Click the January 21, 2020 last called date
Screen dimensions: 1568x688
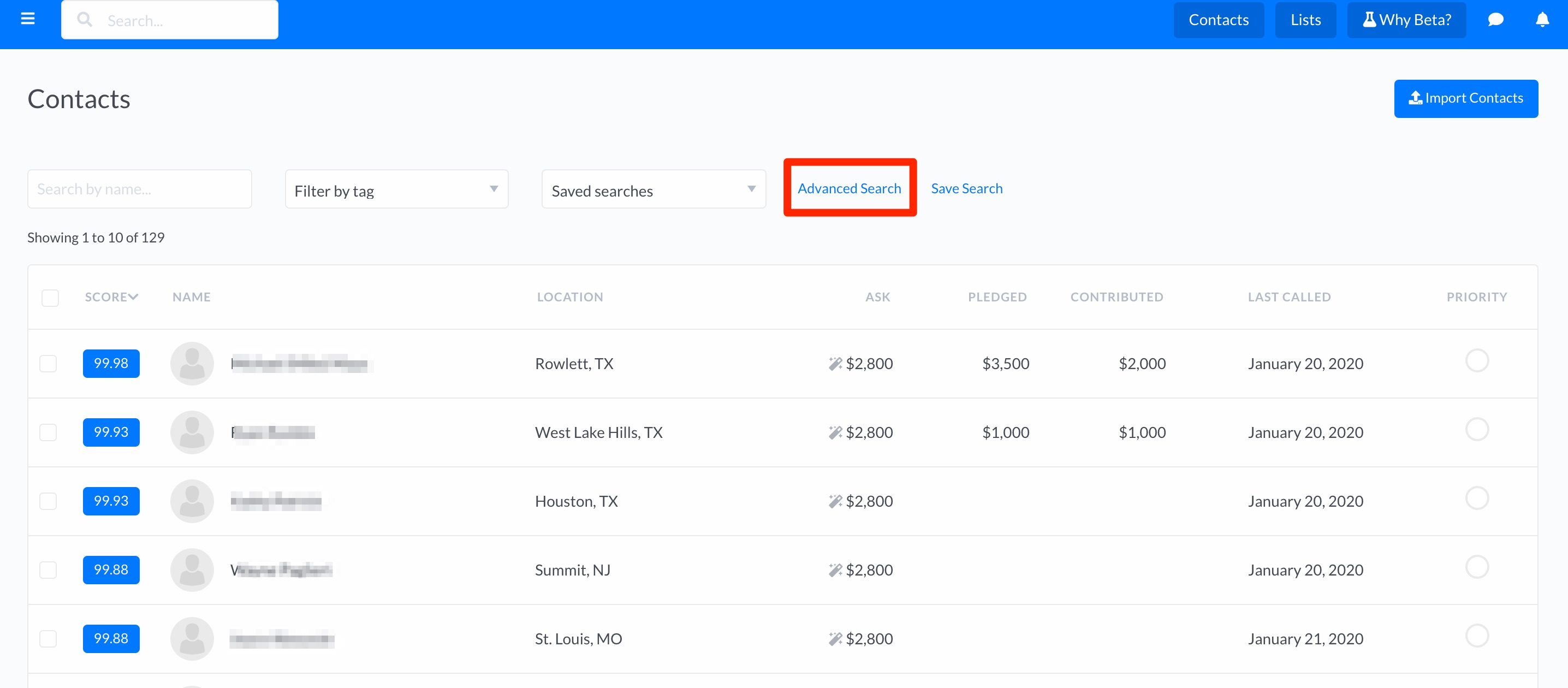click(1305, 639)
